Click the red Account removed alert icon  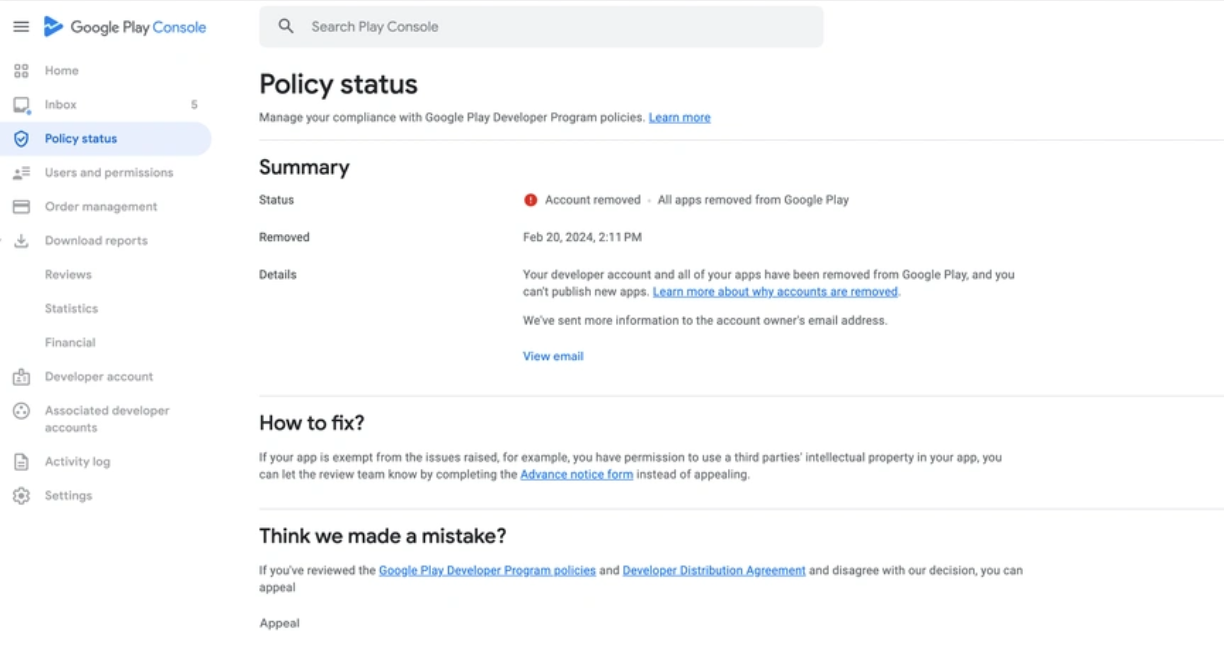click(x=531, y=200)
